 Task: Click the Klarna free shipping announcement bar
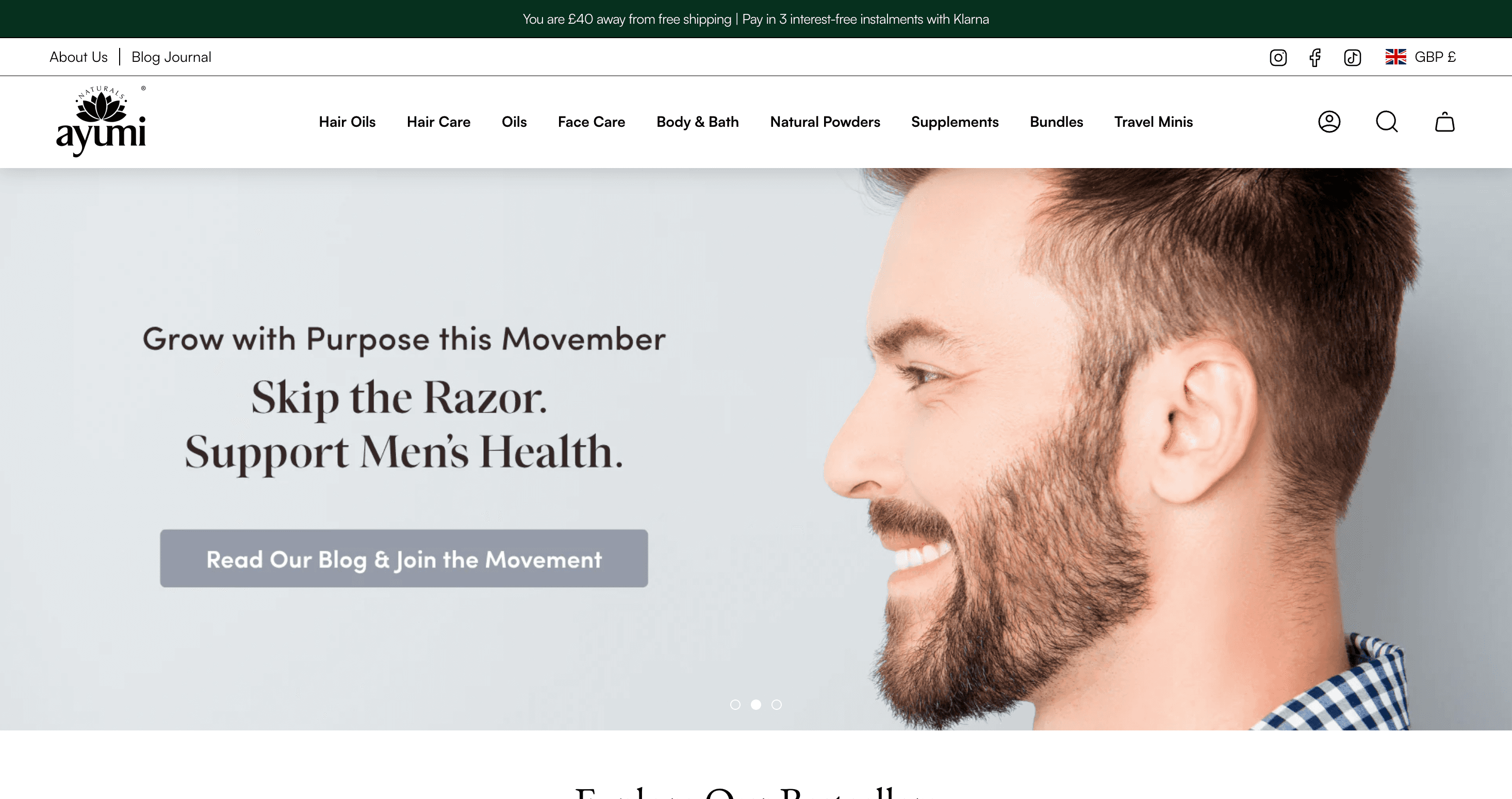point(756,19)
